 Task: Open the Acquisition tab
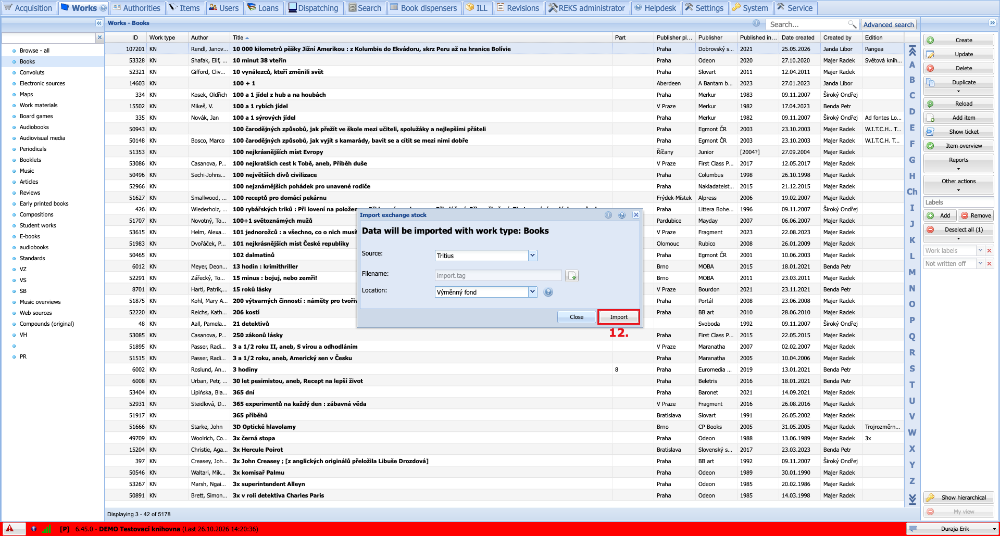29,8
